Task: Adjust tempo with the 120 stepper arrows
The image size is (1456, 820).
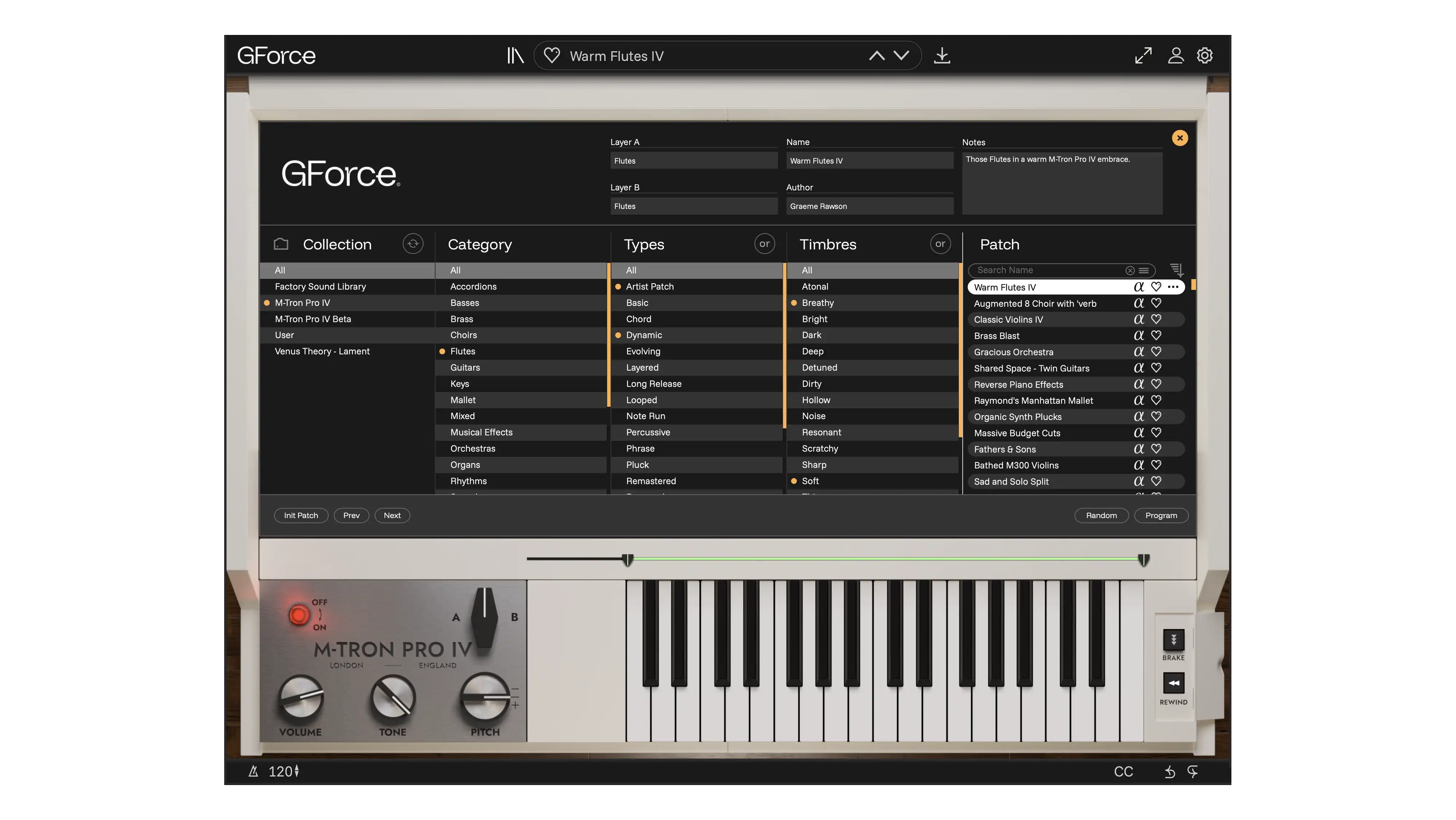Action: point(297,771)
